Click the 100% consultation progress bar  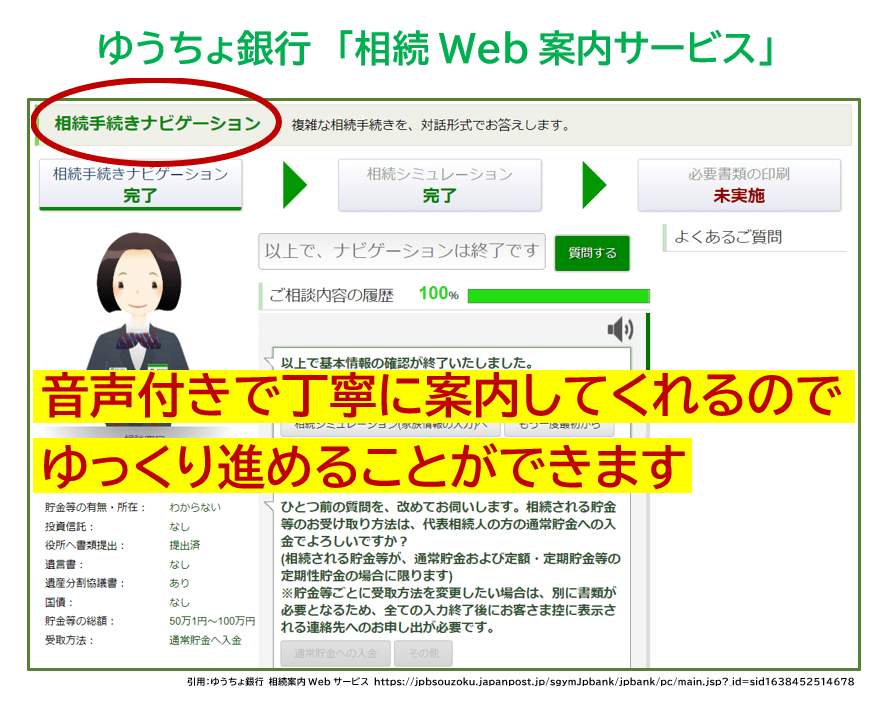point(558,296)
